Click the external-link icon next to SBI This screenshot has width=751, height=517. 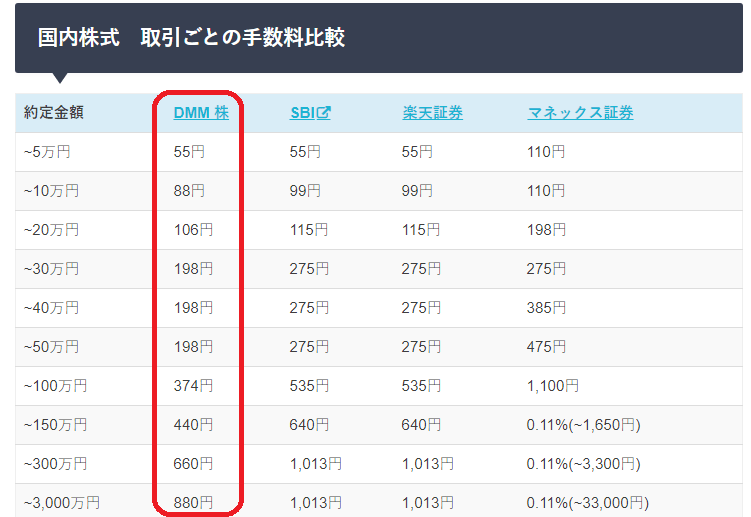tap(324, 113)
